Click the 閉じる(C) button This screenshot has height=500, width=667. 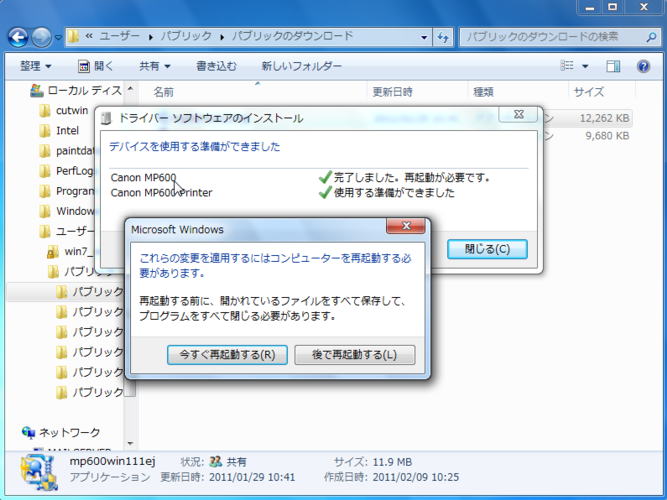click(487, 249)
